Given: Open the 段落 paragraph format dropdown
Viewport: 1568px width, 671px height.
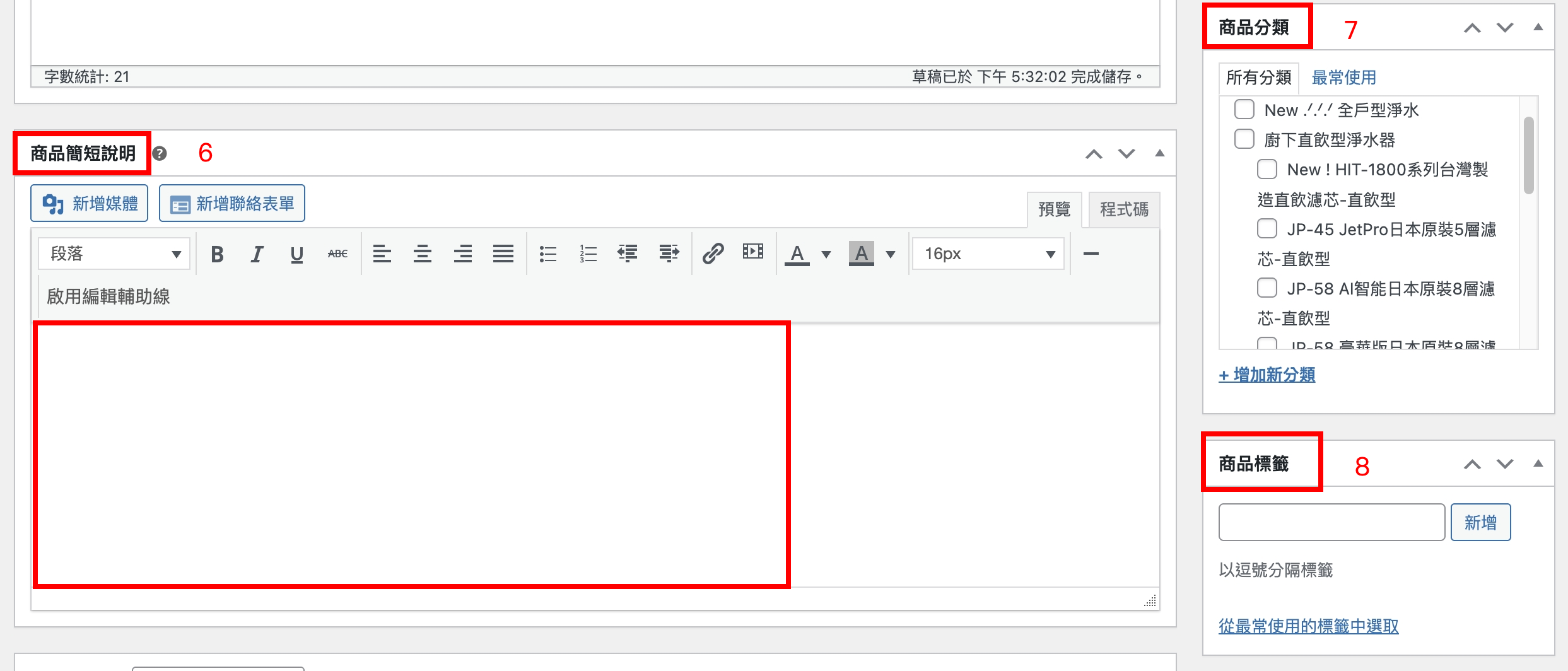Looking at the screenshot, I should [114, 254].
